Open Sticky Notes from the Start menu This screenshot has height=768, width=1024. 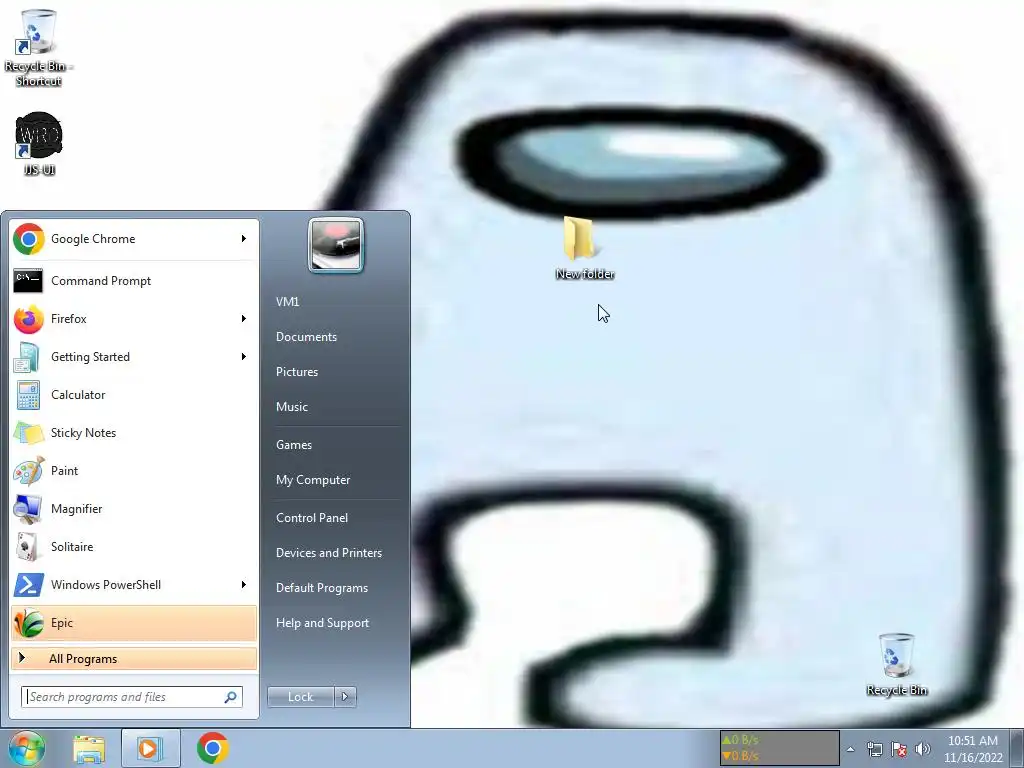tap(134, 432)
